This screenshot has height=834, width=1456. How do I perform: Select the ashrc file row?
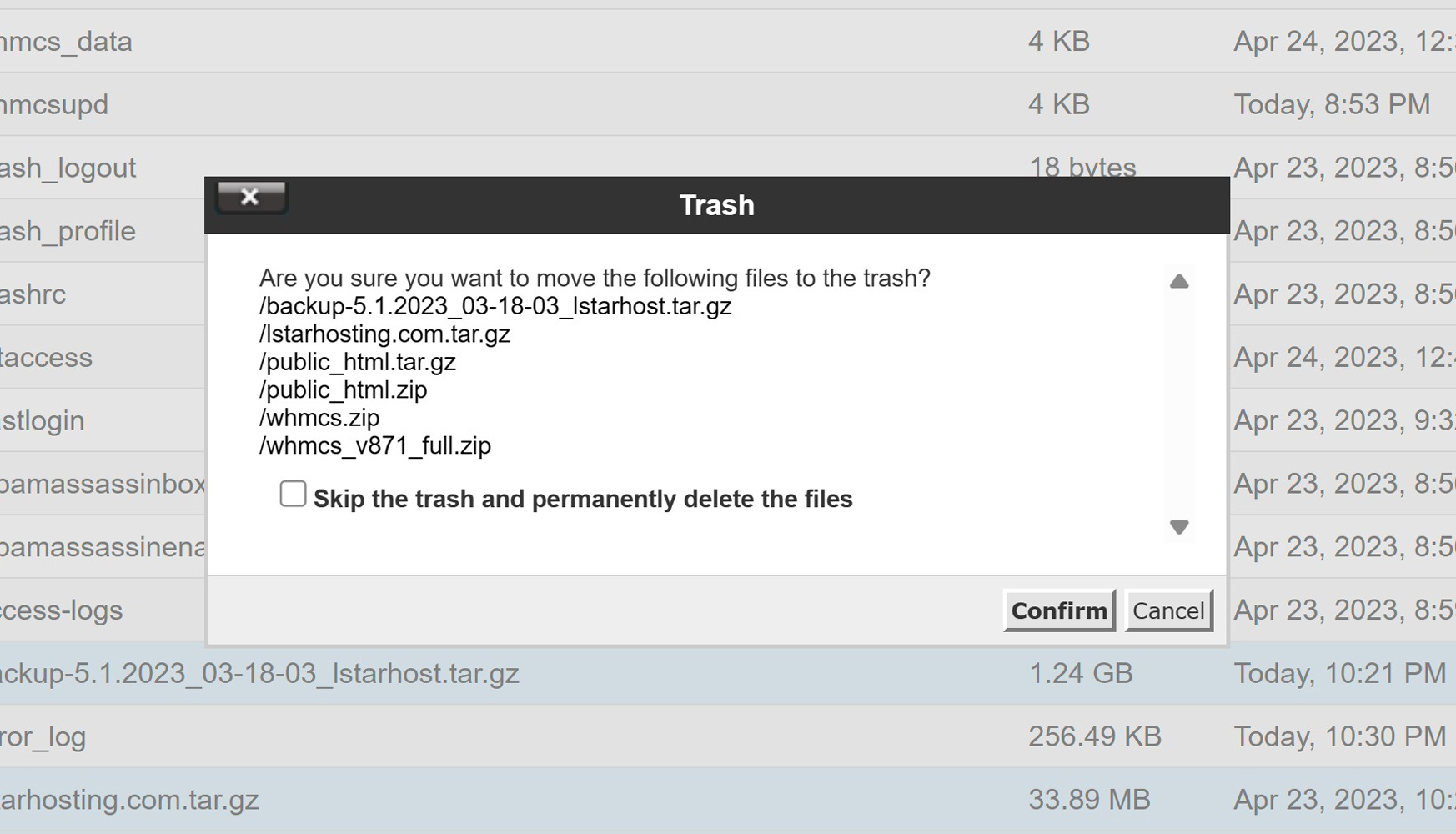tap(33, 294)
